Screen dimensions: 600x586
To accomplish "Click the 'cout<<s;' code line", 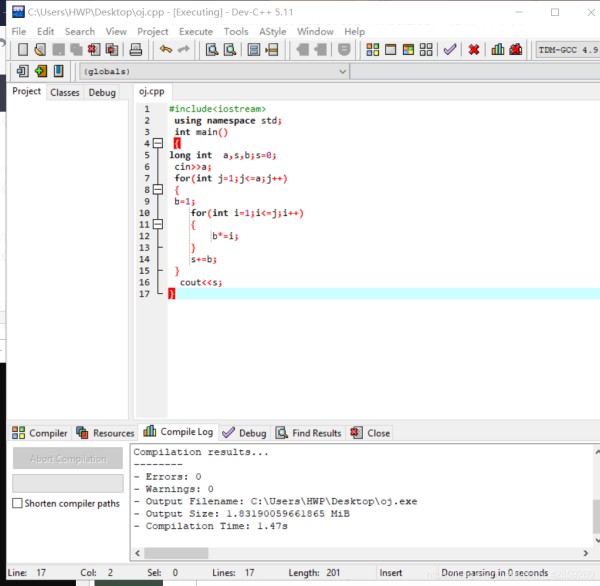I will click(x=201, y=282).
